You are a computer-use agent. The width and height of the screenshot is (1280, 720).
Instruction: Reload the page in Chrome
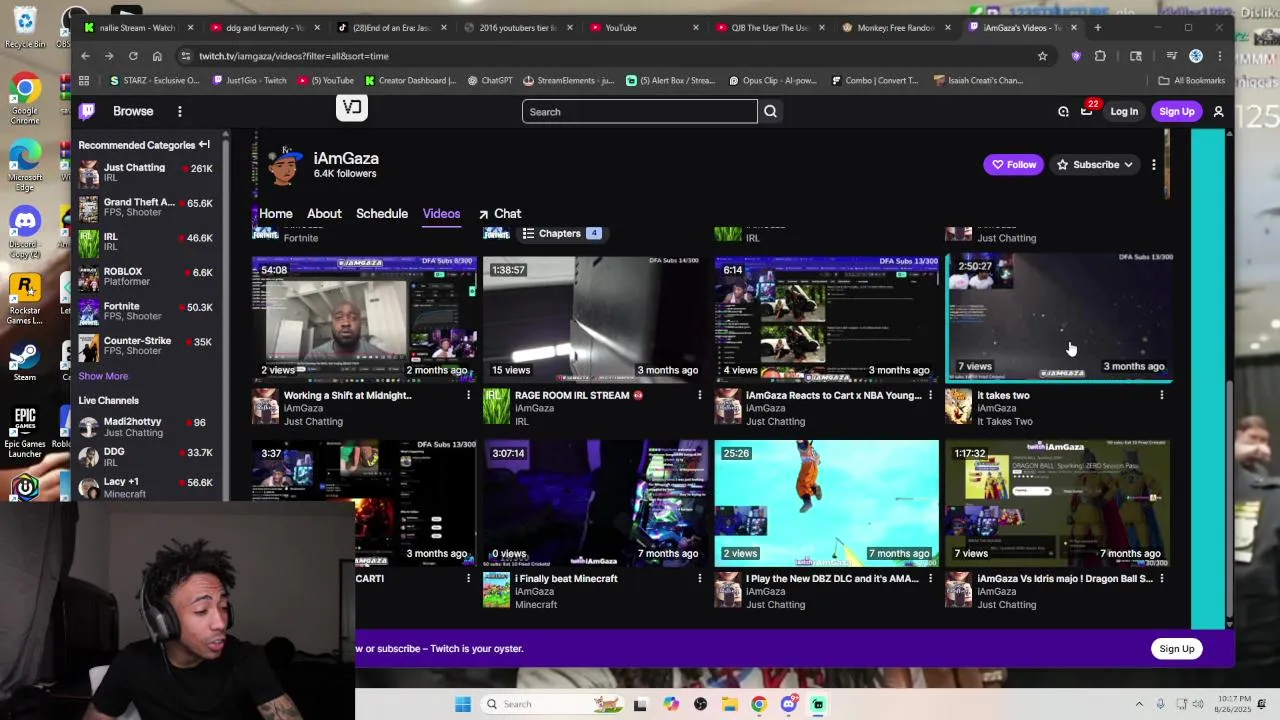pos(132,56)
